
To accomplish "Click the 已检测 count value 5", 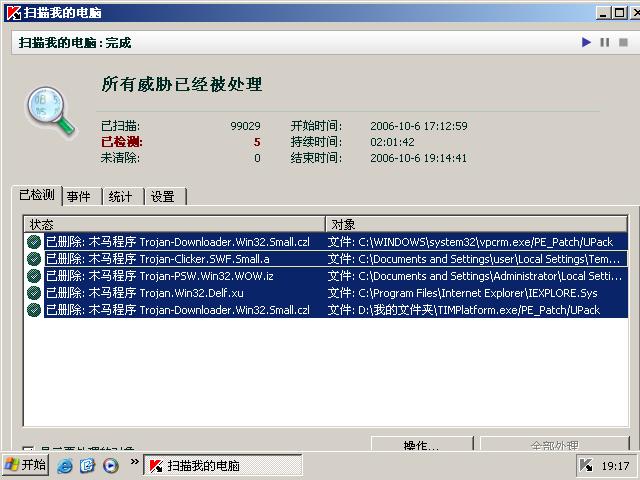I will click(257, 142).
